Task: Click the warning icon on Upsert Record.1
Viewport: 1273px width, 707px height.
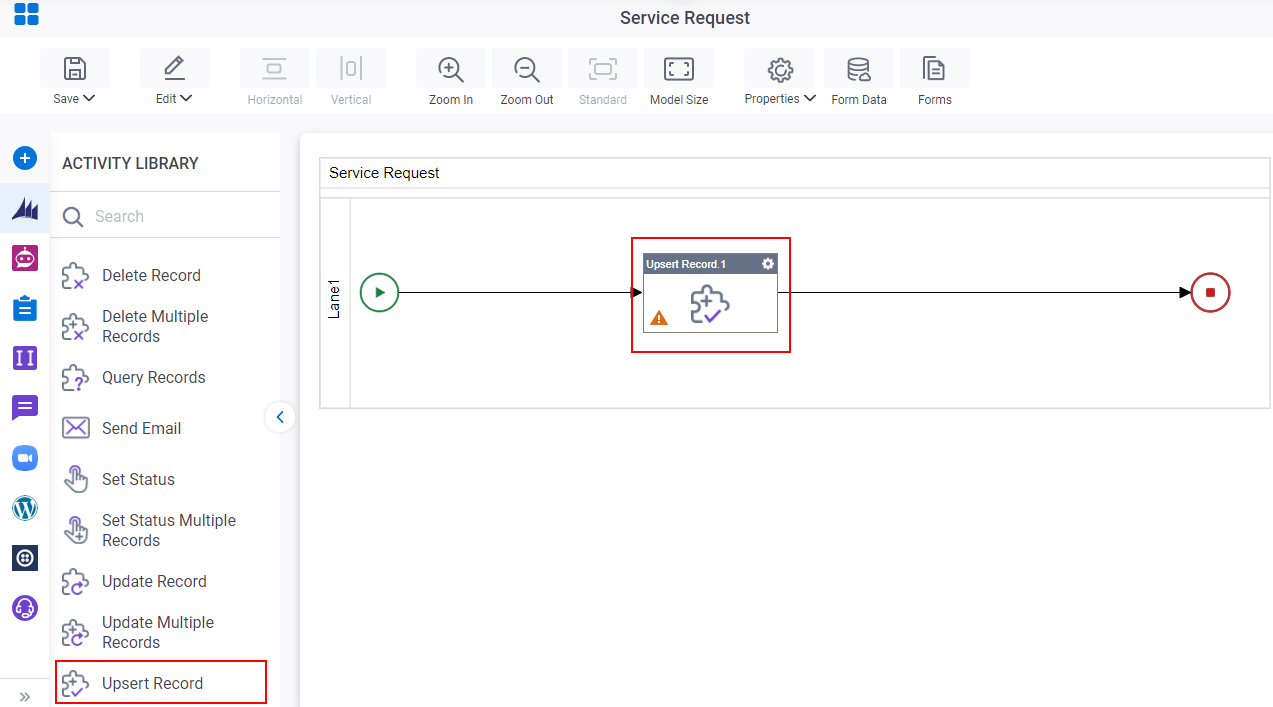Action: click(659, 318)
